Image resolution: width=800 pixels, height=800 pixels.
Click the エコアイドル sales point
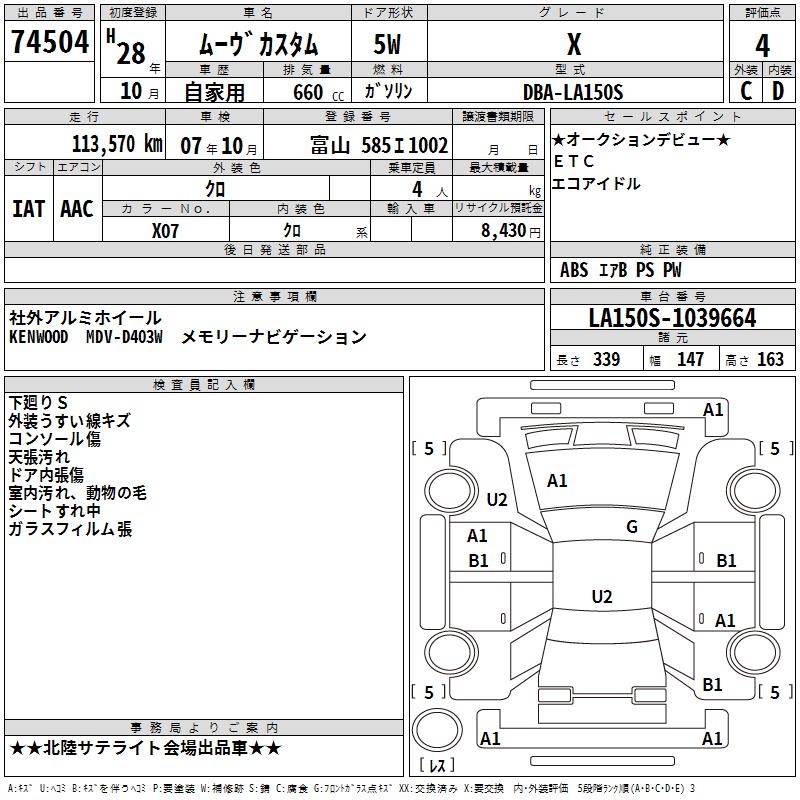(x=596, y=184)
